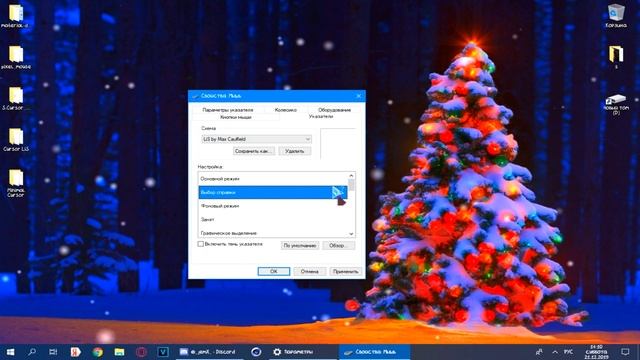640x360 pixels.
Task: Open File Explorer from taskbar
Action: click(x=119, y=351)
